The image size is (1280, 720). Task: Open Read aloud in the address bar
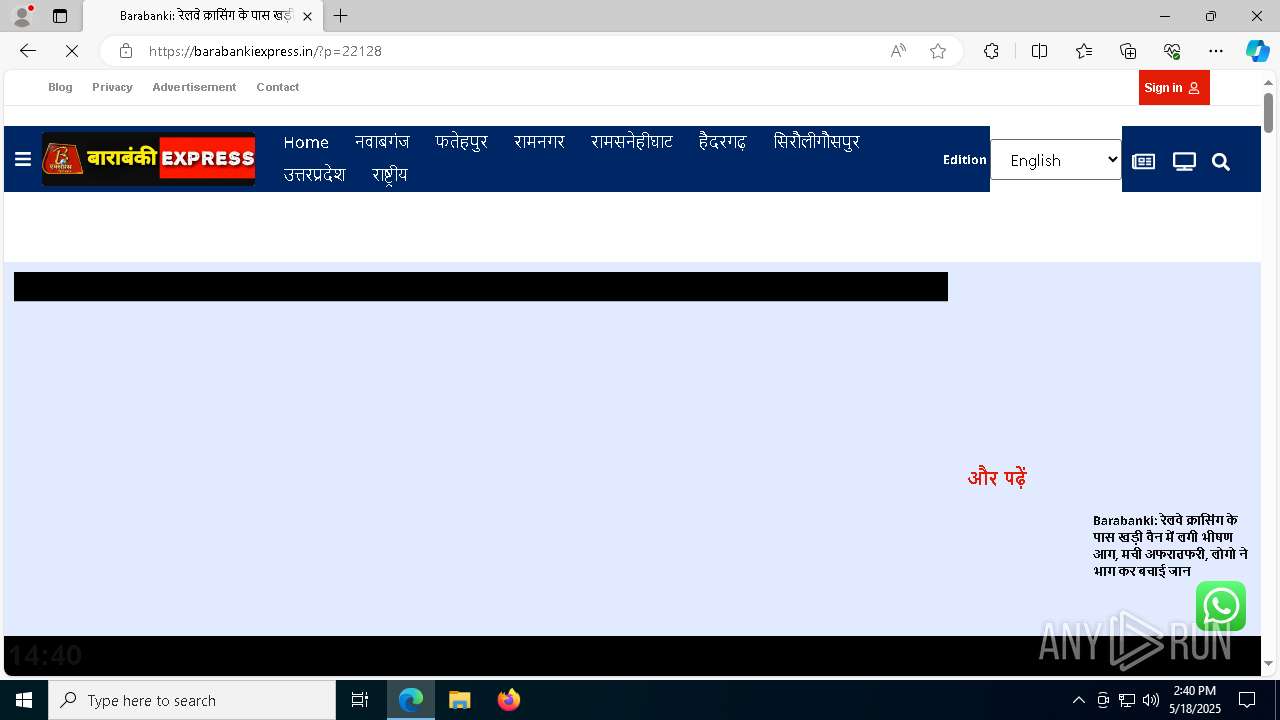(898, 51)
